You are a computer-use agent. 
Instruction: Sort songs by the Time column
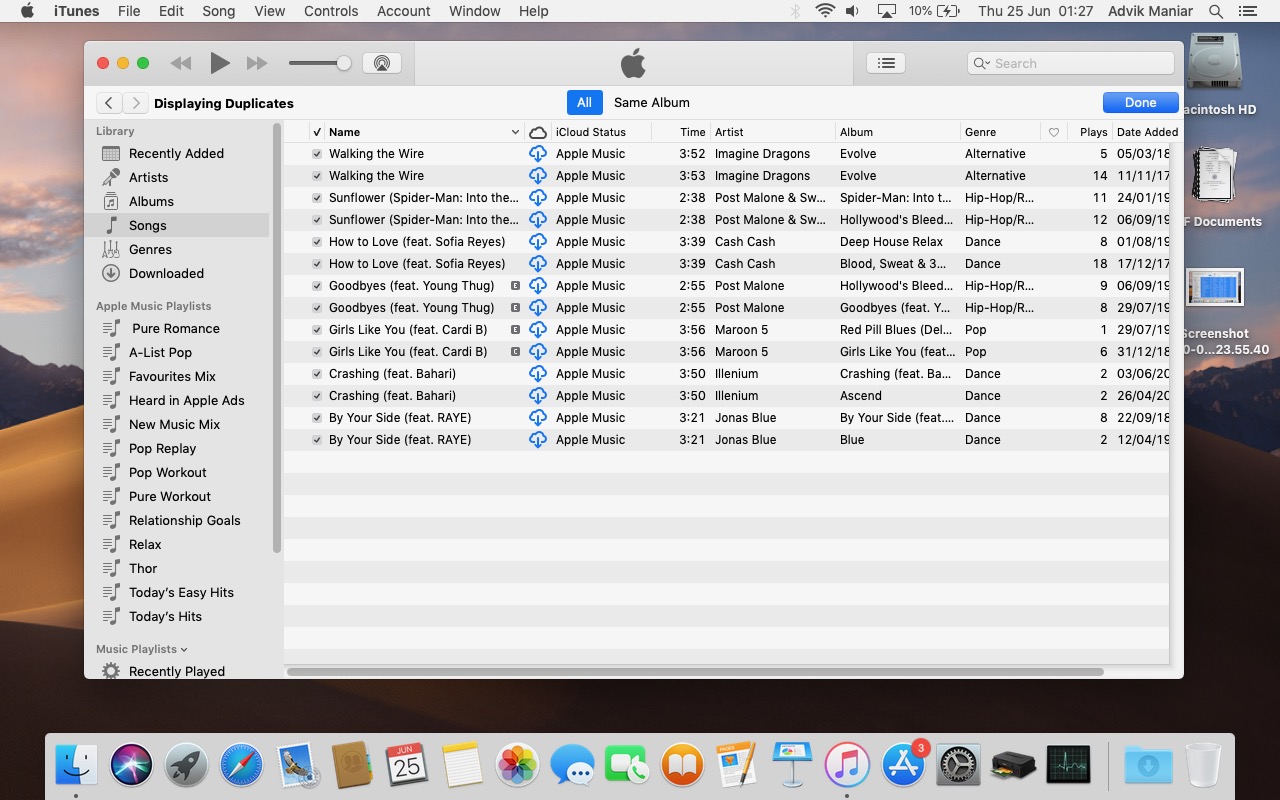tap(692, 132)
